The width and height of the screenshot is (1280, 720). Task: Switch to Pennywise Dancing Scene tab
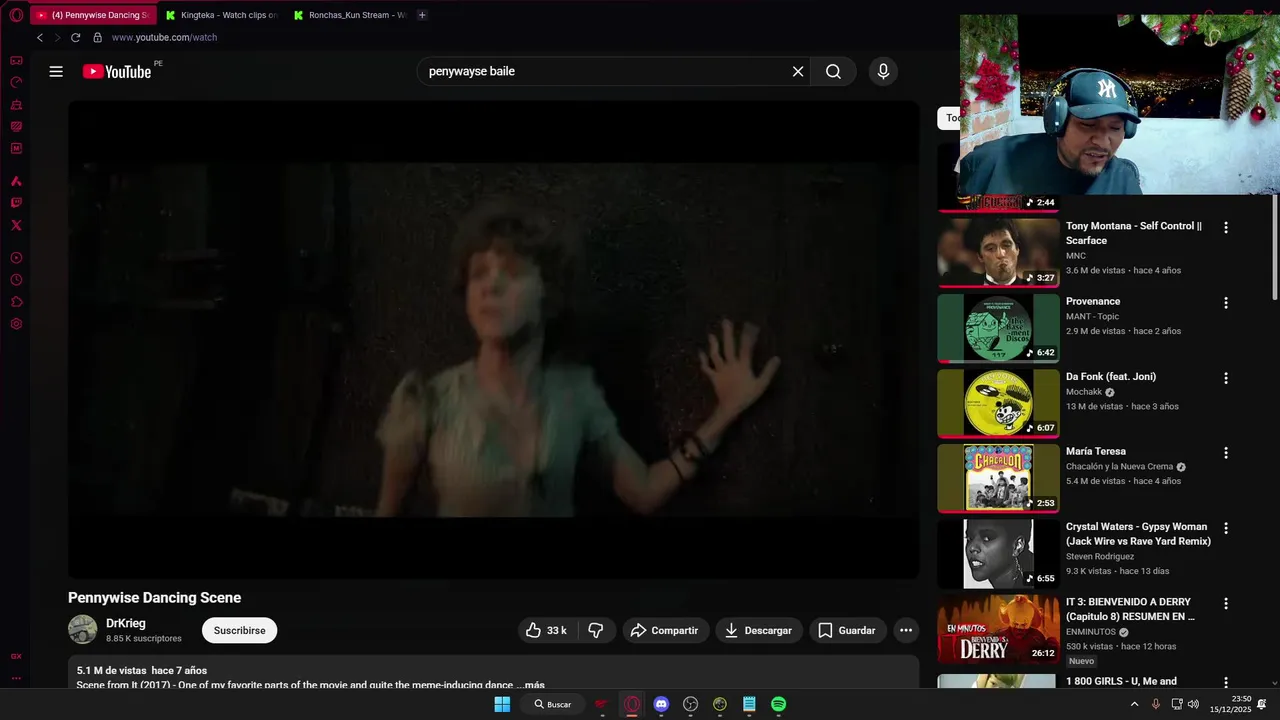pyautogui.click(x=92, y=15)
